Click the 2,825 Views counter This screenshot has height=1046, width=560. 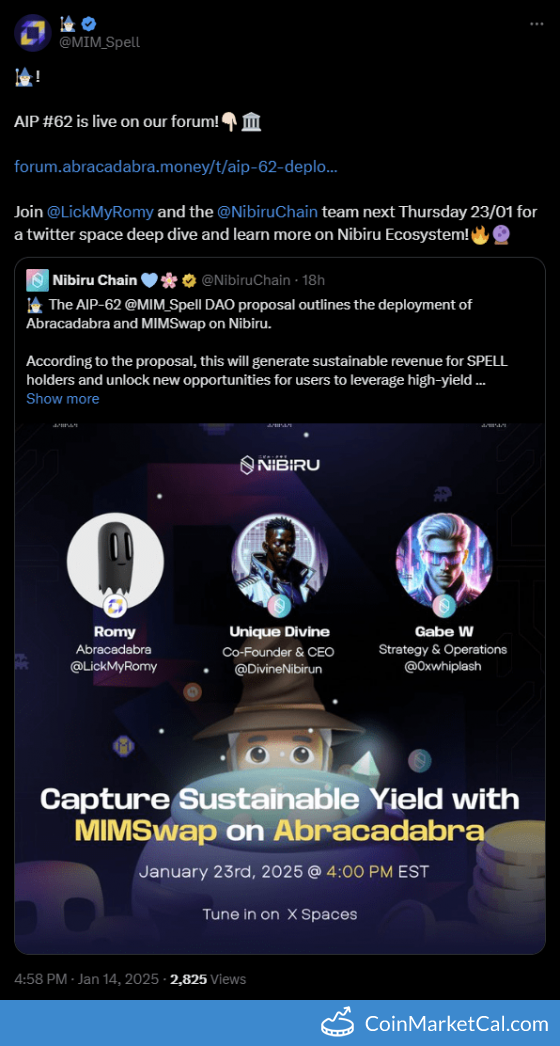click(x=208, y=979)
